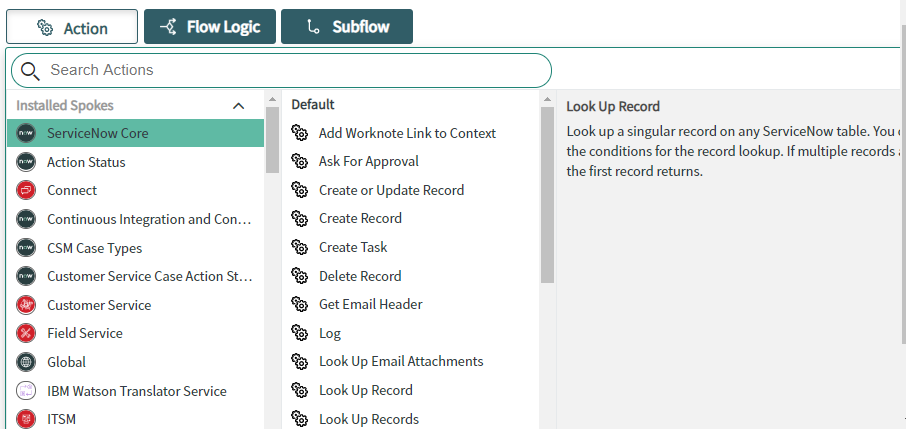Click the IBM Watson Translator Service icon

(26, 391)
